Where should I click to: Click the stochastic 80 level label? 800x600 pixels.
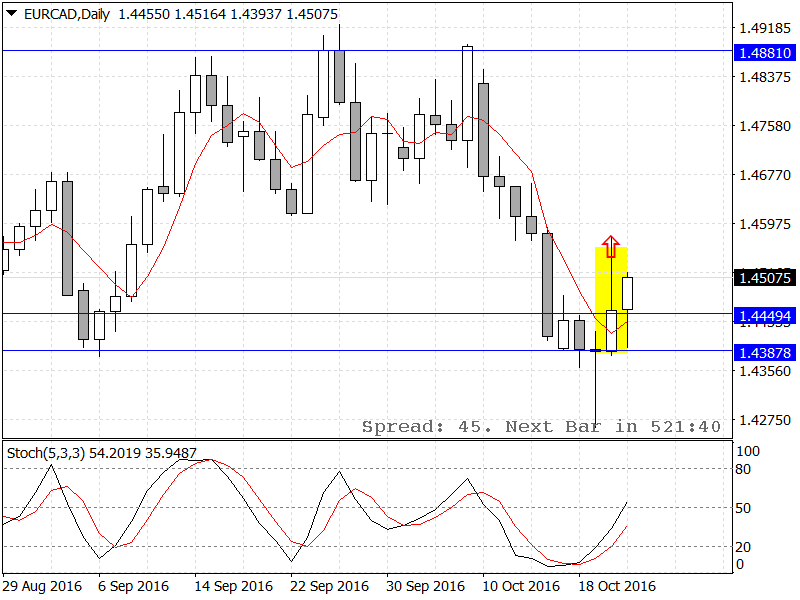click(x=743, y=469)
